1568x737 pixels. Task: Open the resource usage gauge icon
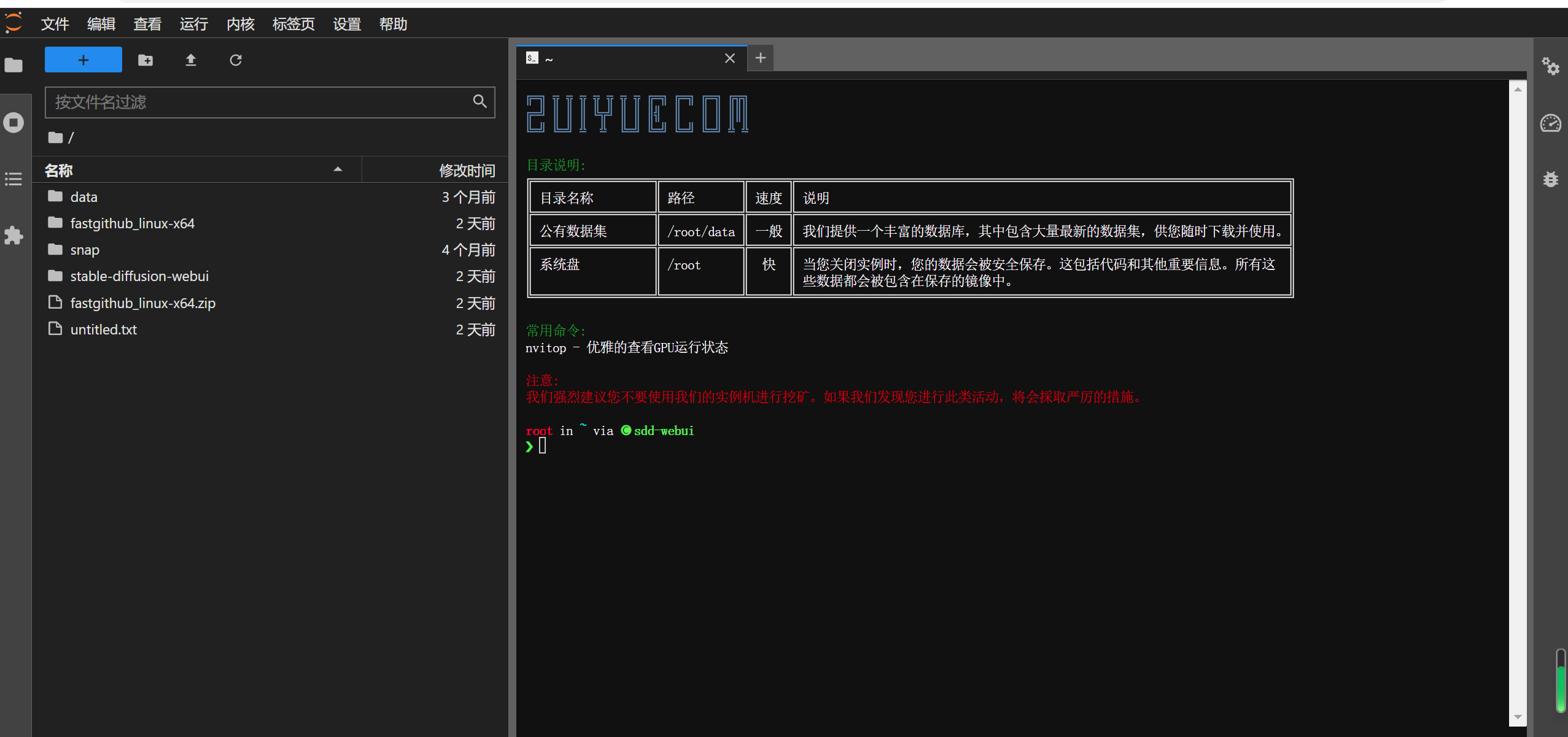pyautogui.click(x=1551, y=123)
